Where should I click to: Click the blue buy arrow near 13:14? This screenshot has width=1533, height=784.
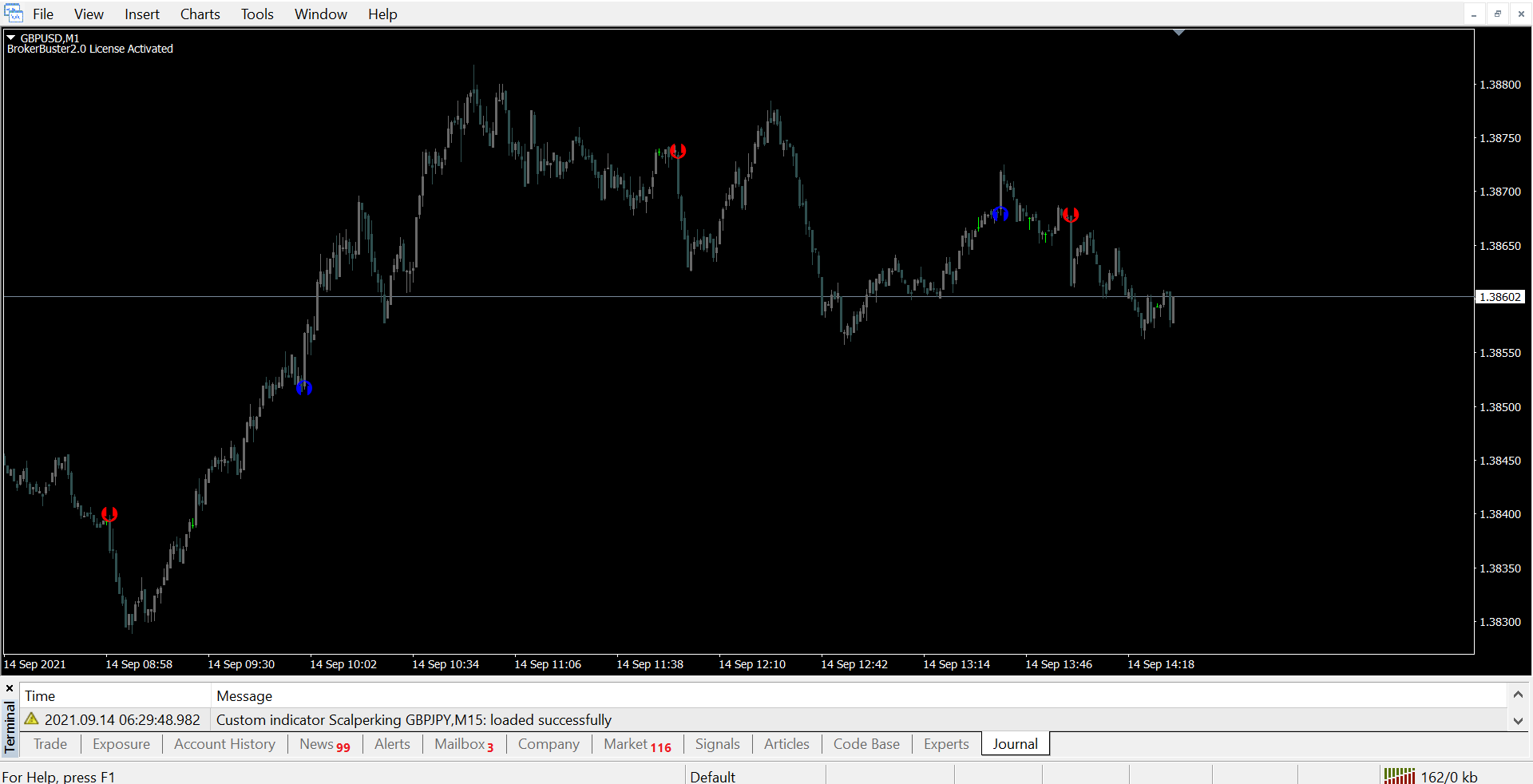coord(1000,214)
